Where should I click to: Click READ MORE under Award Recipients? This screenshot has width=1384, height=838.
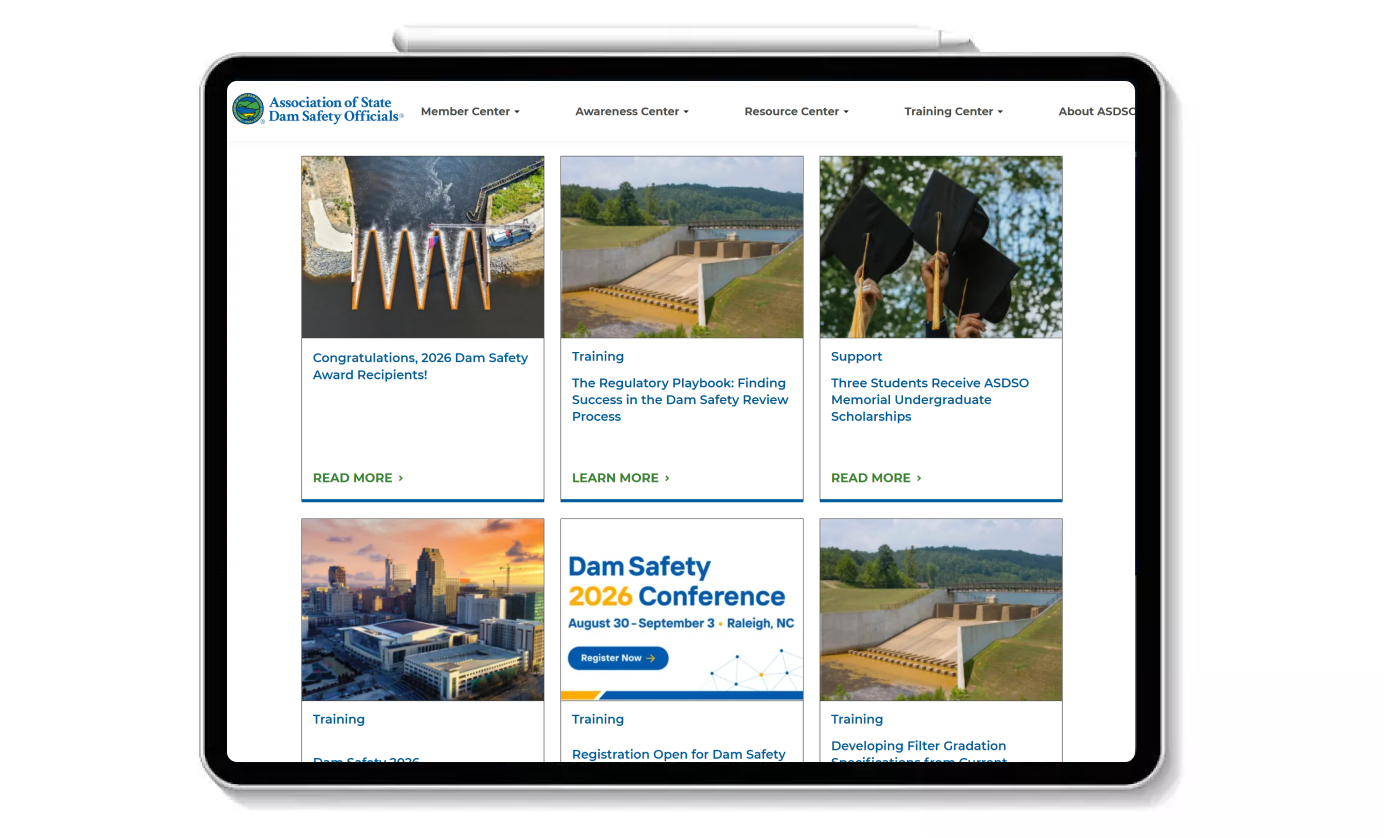click(x=358, y=478)
